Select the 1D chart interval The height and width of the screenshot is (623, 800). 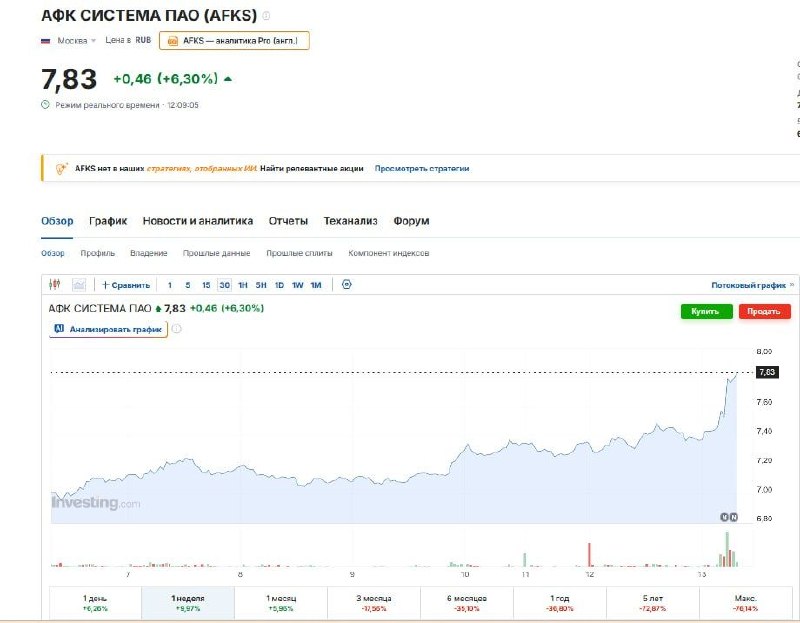(280, 285)
